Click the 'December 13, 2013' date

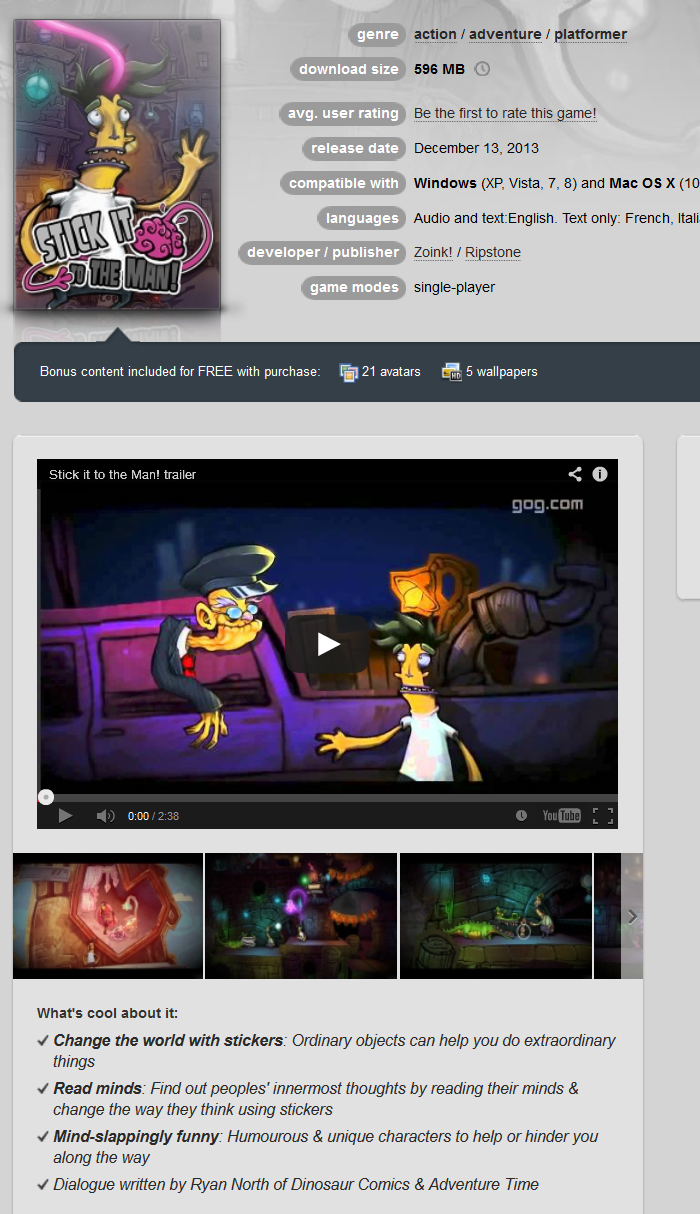point(476,148)
